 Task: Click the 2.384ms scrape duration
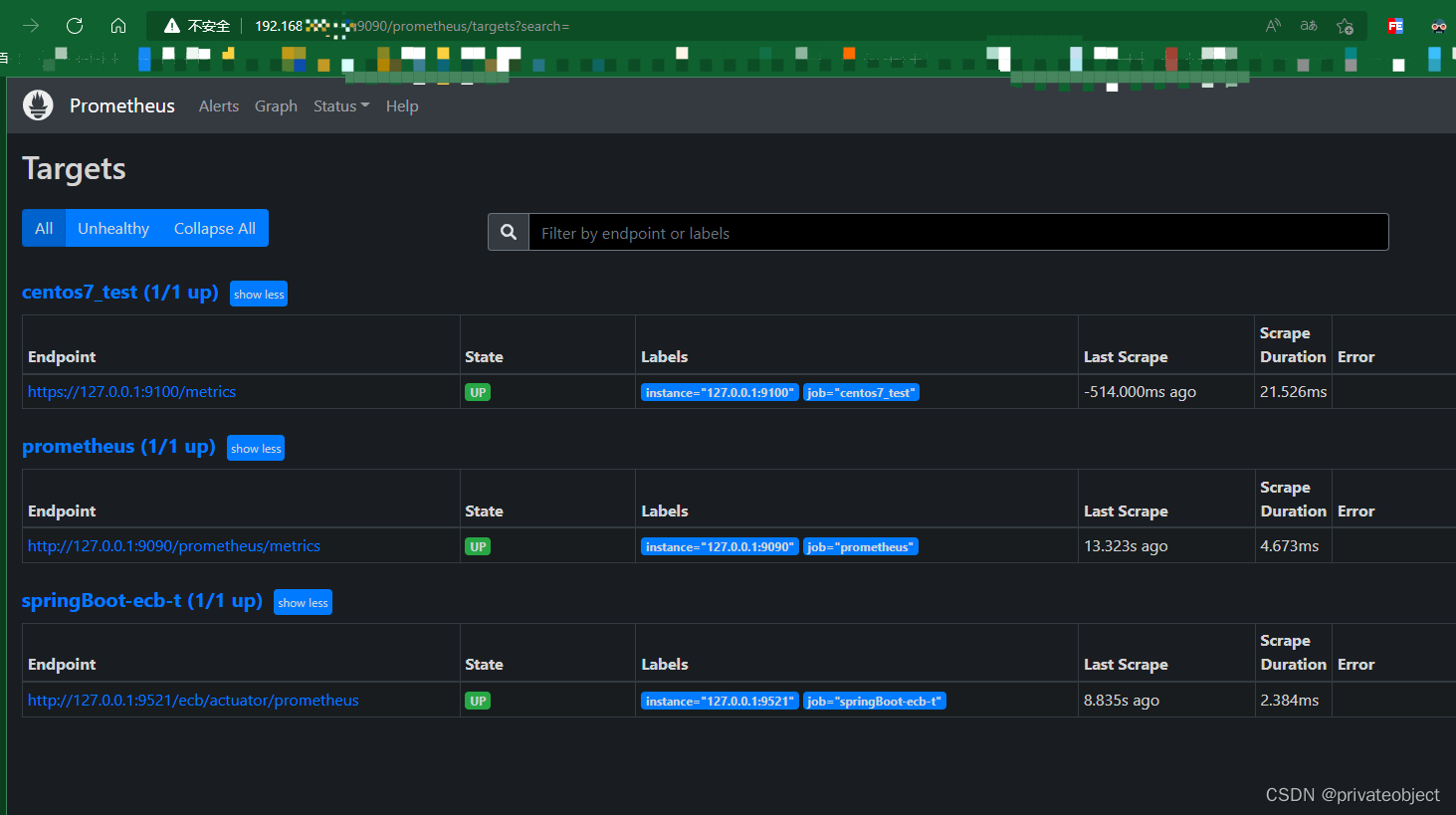coord(1289,700)
